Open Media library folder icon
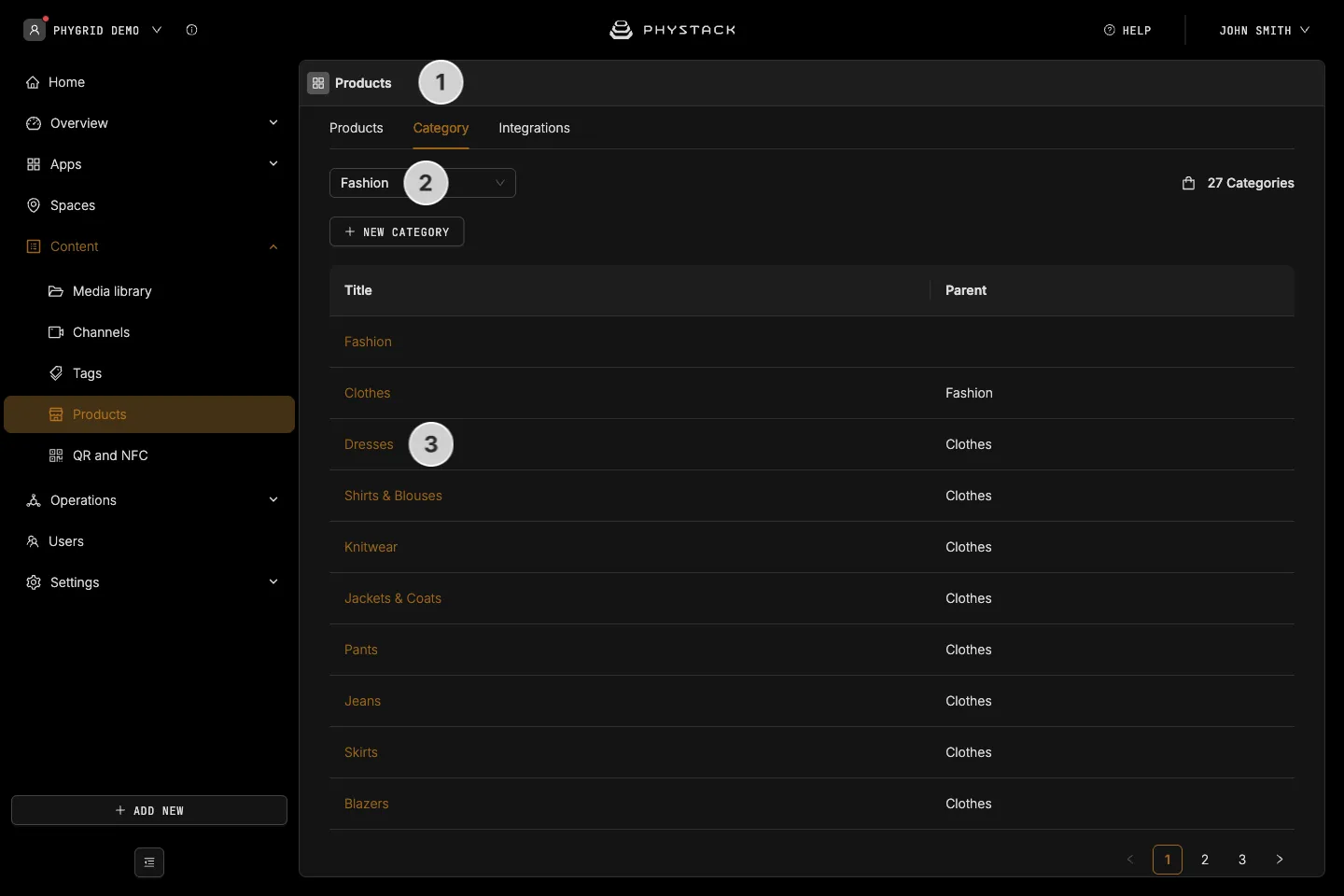This screenshot has height=896, width=1344. (56, 291)
